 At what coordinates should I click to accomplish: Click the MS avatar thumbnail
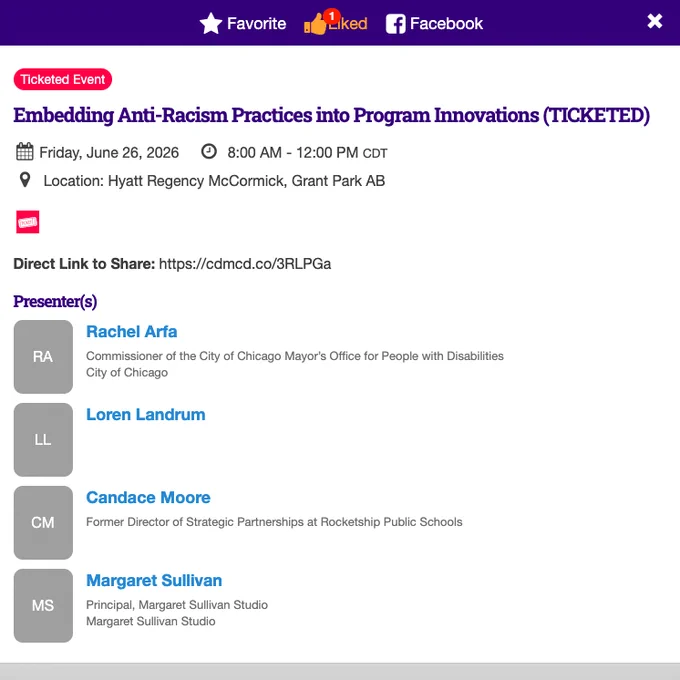tap(43, 605)
